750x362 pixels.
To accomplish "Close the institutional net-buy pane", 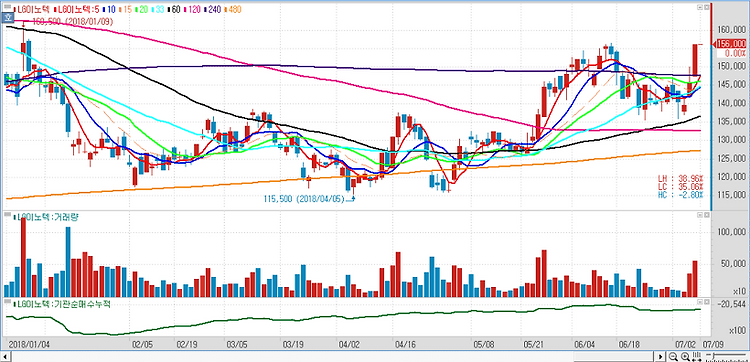I will [706, 303].
